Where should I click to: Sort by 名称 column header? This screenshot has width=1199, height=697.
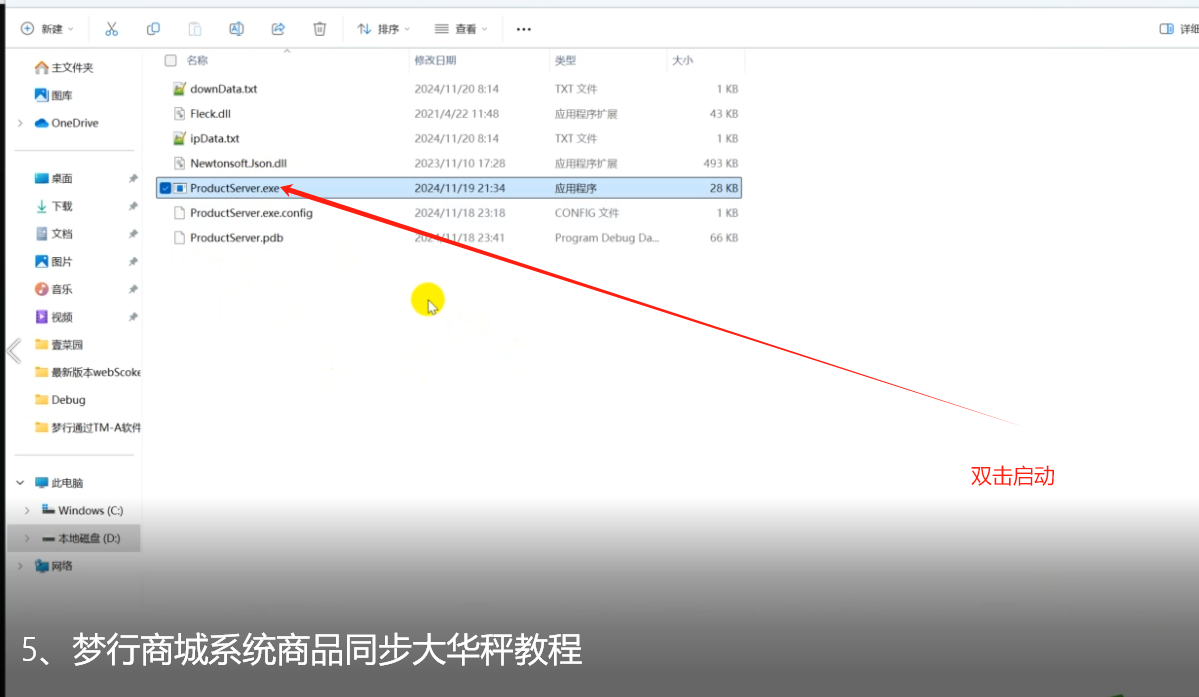pyautogui.click(x=197, y=60)
